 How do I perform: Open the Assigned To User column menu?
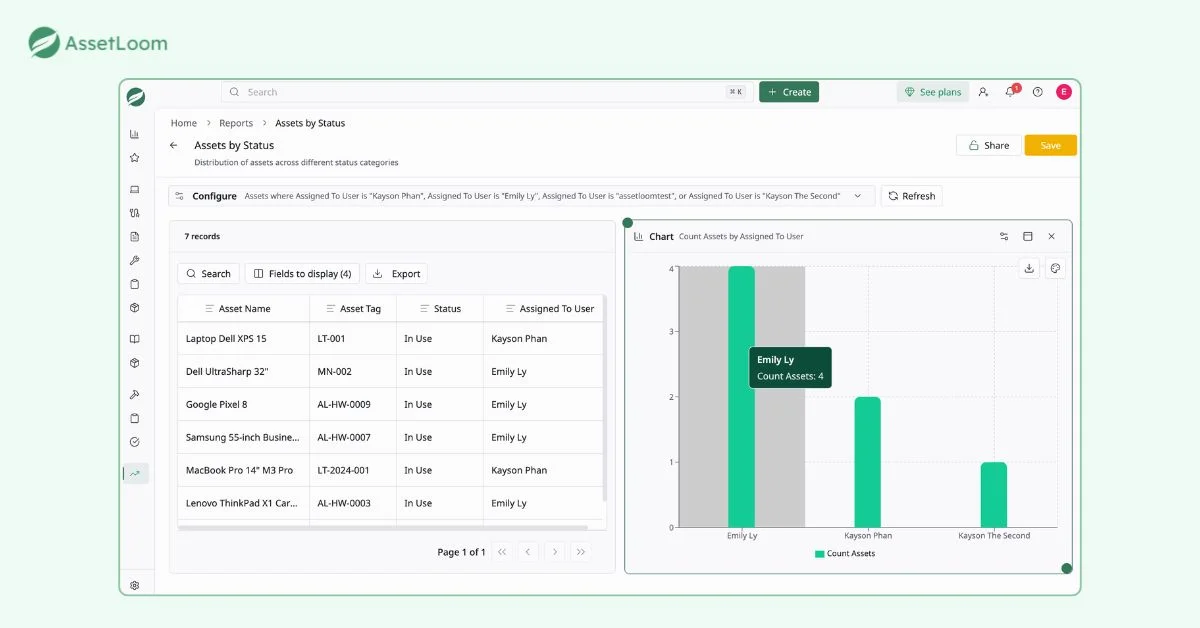[x=511, y=309]
